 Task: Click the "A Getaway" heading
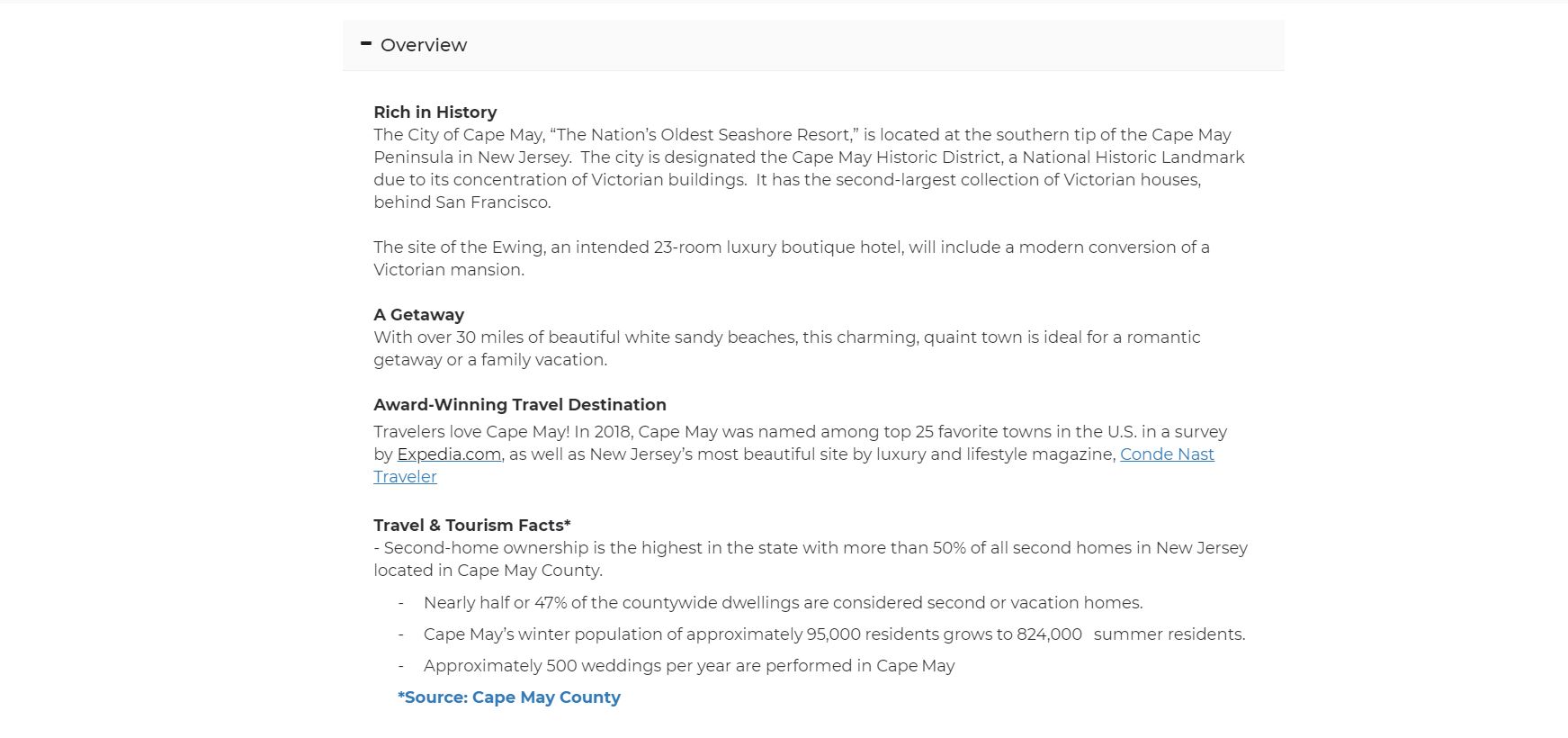pos(419,315)
